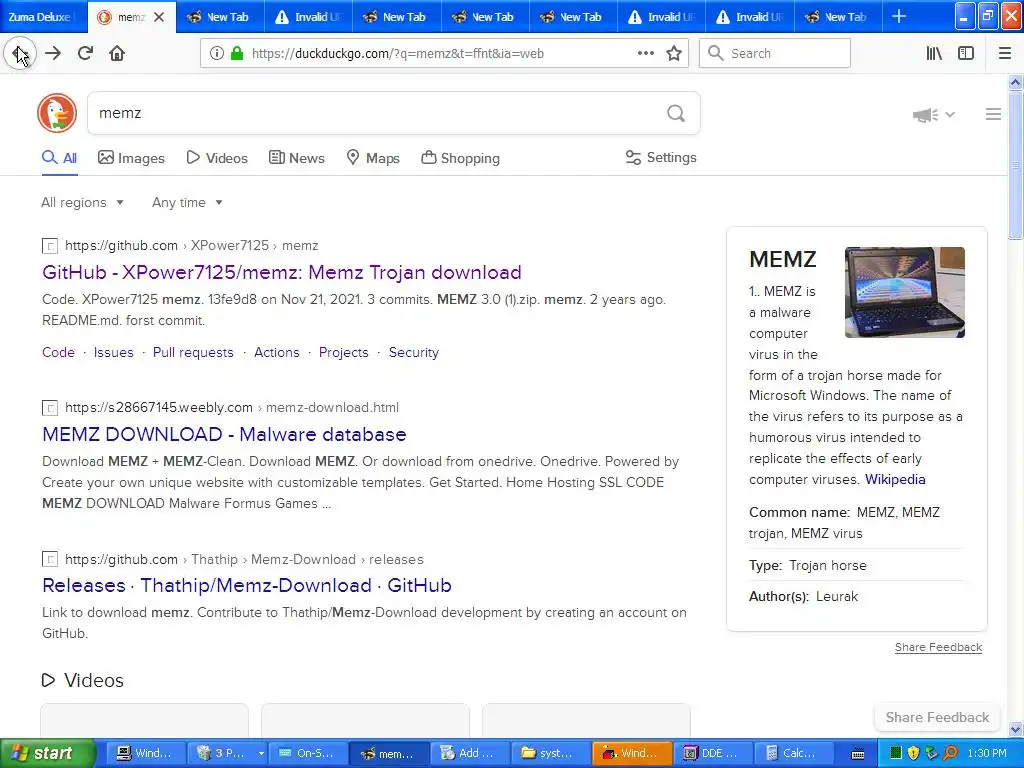
Task: Open the Firefox library icon
Action: tap(934, 54)
